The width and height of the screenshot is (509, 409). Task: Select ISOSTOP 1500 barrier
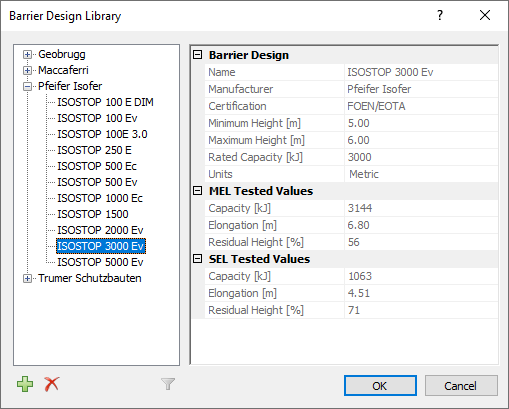(93, 214)
